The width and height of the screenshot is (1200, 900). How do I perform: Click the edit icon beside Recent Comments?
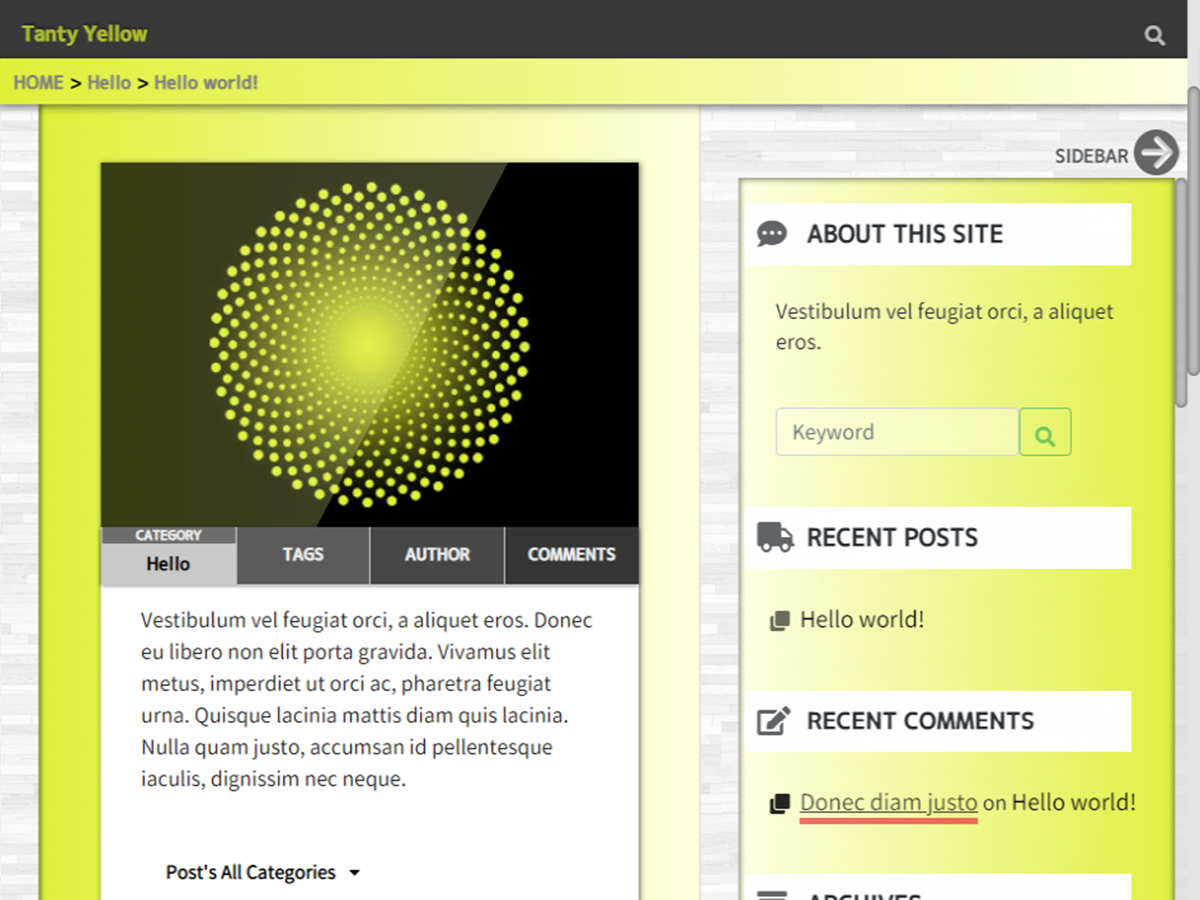(773, 721)
